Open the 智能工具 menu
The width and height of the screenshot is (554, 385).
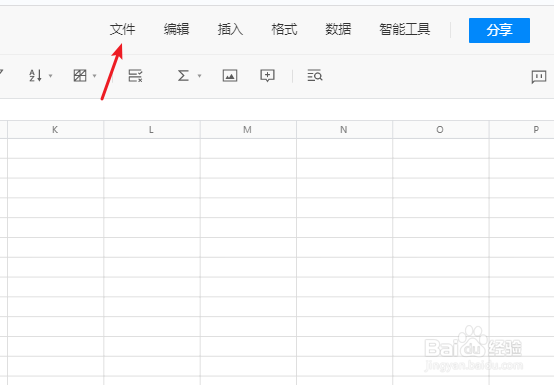405,29
